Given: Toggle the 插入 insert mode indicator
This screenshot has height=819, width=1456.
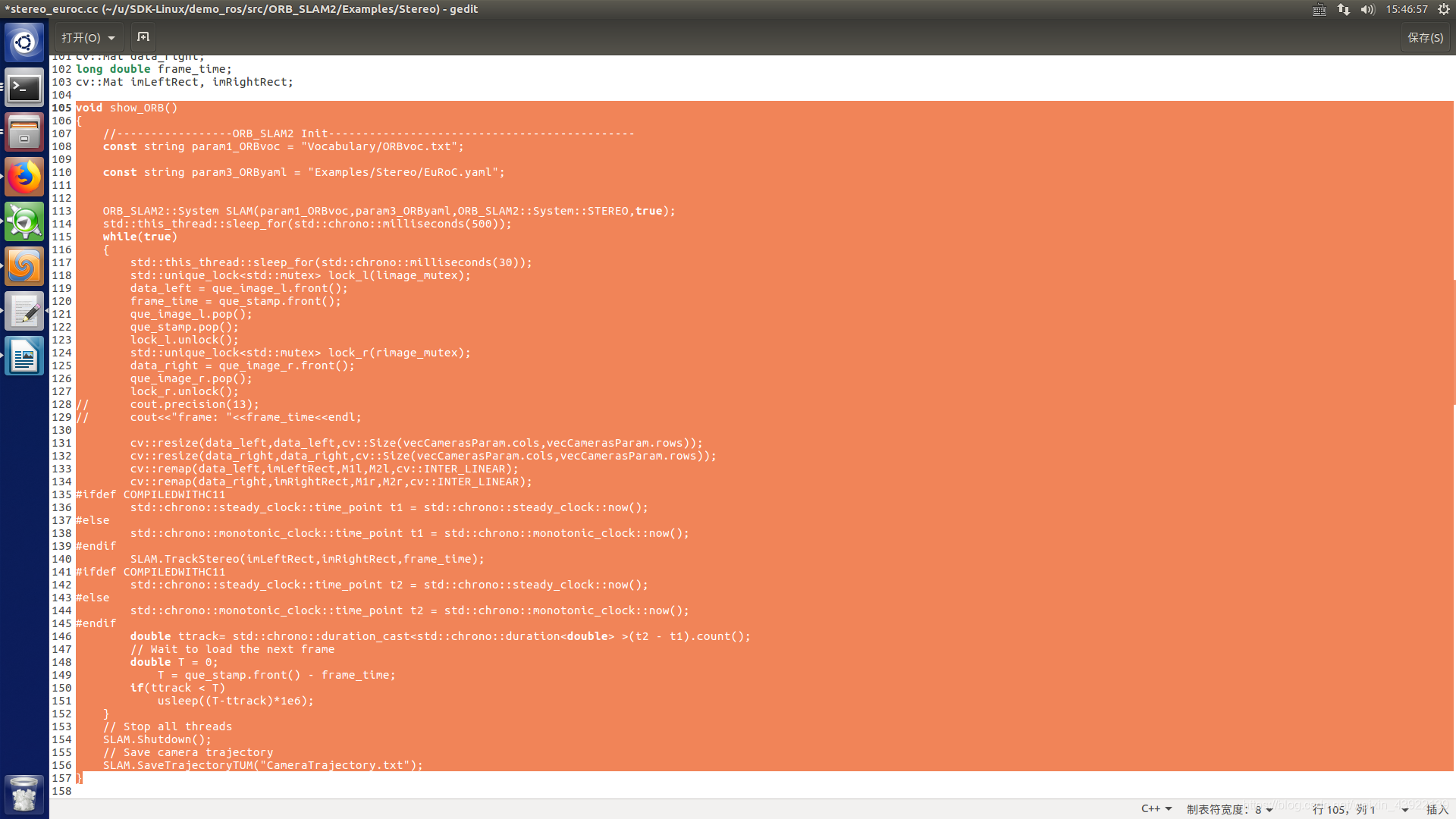Looking at the screenshot, I should pyautogui.click(x=1437, y=809).
